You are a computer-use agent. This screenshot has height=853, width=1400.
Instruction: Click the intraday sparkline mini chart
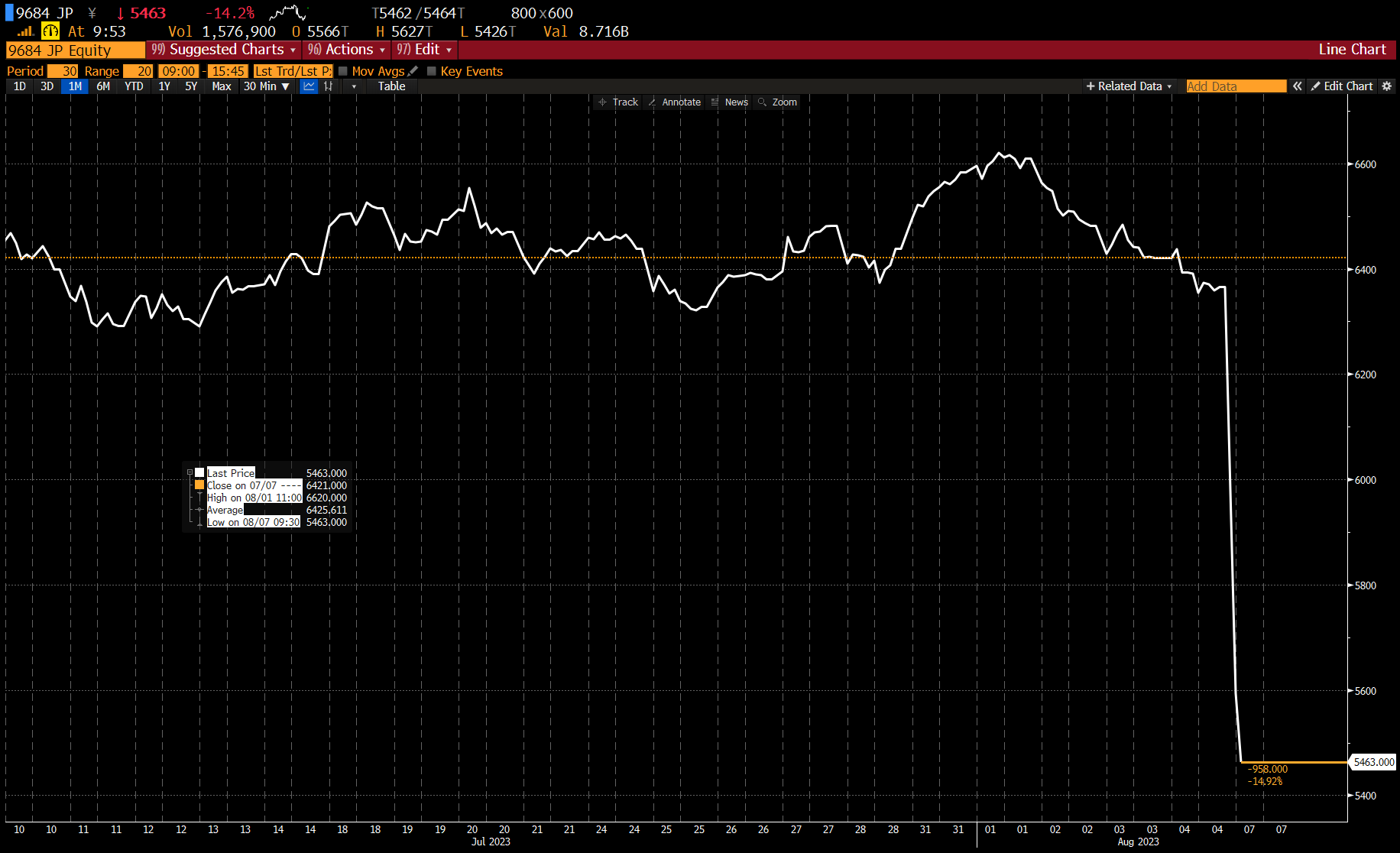[287, 13]
